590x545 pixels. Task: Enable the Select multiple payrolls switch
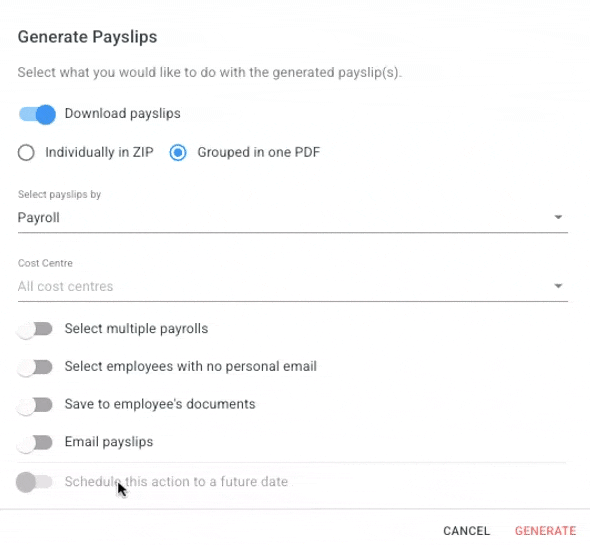35,329
